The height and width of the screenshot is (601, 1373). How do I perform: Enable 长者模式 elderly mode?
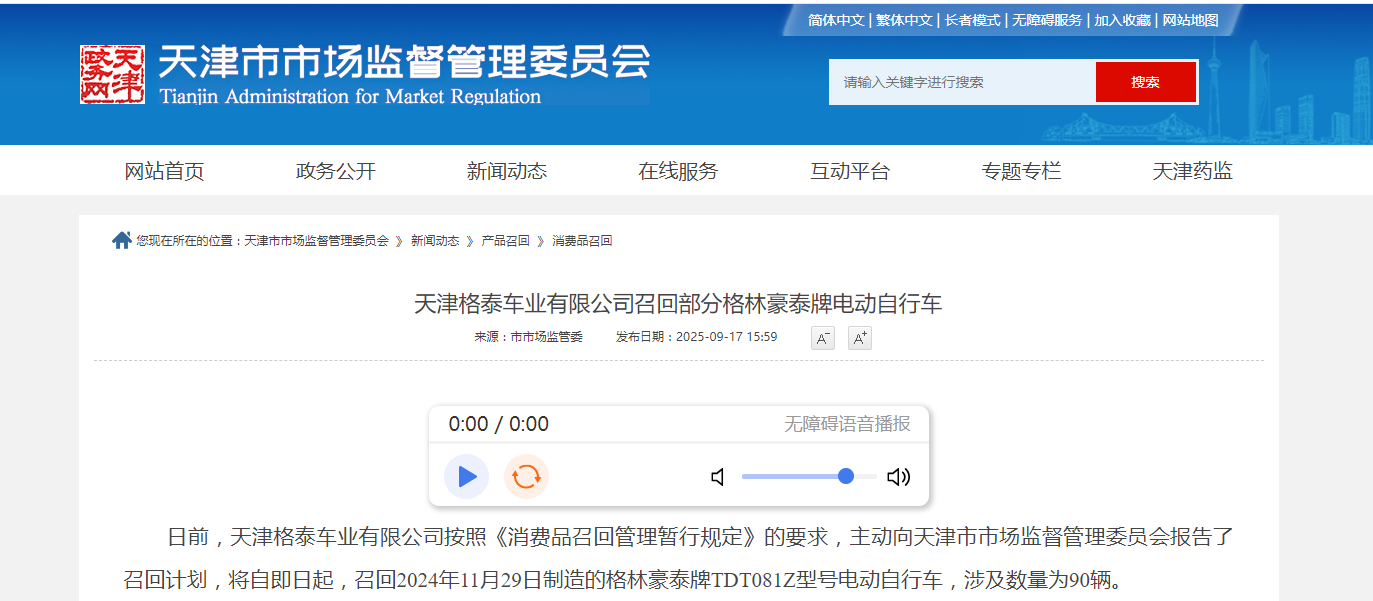(972, 20)
